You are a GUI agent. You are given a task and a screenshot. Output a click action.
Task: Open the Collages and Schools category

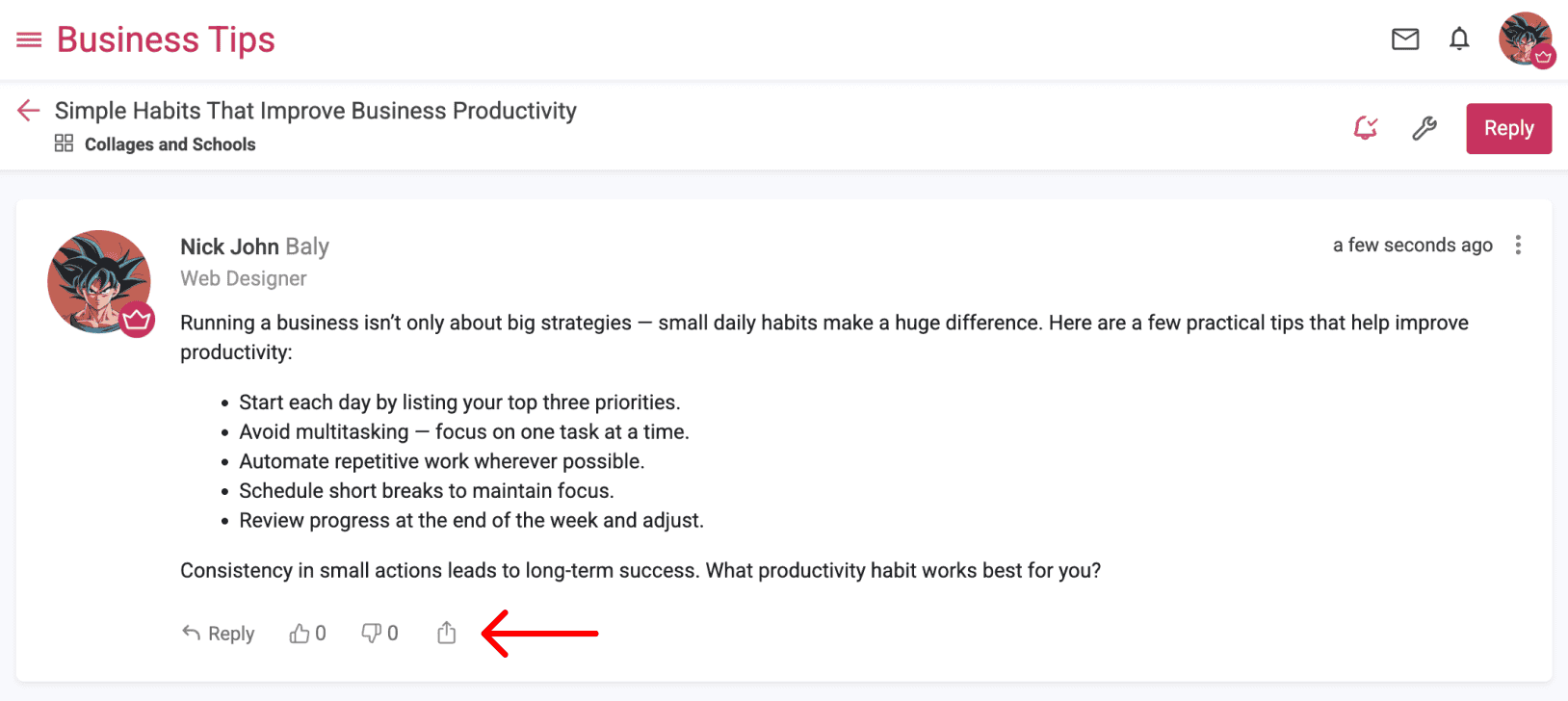(170, 144)
